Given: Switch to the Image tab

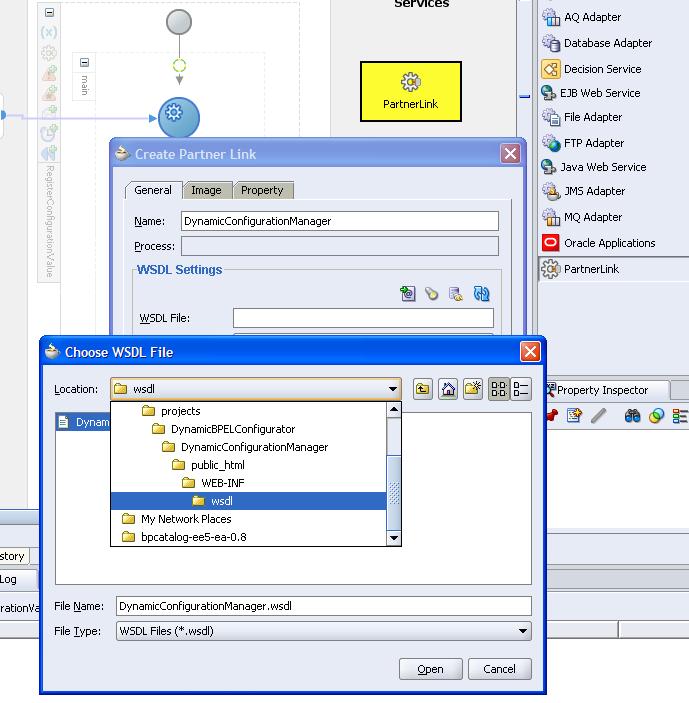Looking at the screenshot, I should [206, 190].
